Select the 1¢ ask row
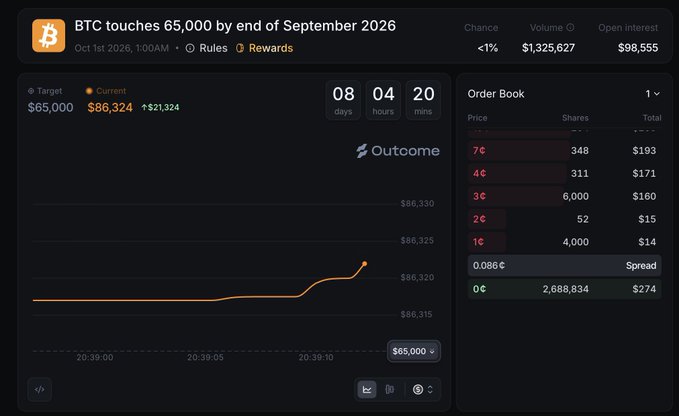 (564, 242)
